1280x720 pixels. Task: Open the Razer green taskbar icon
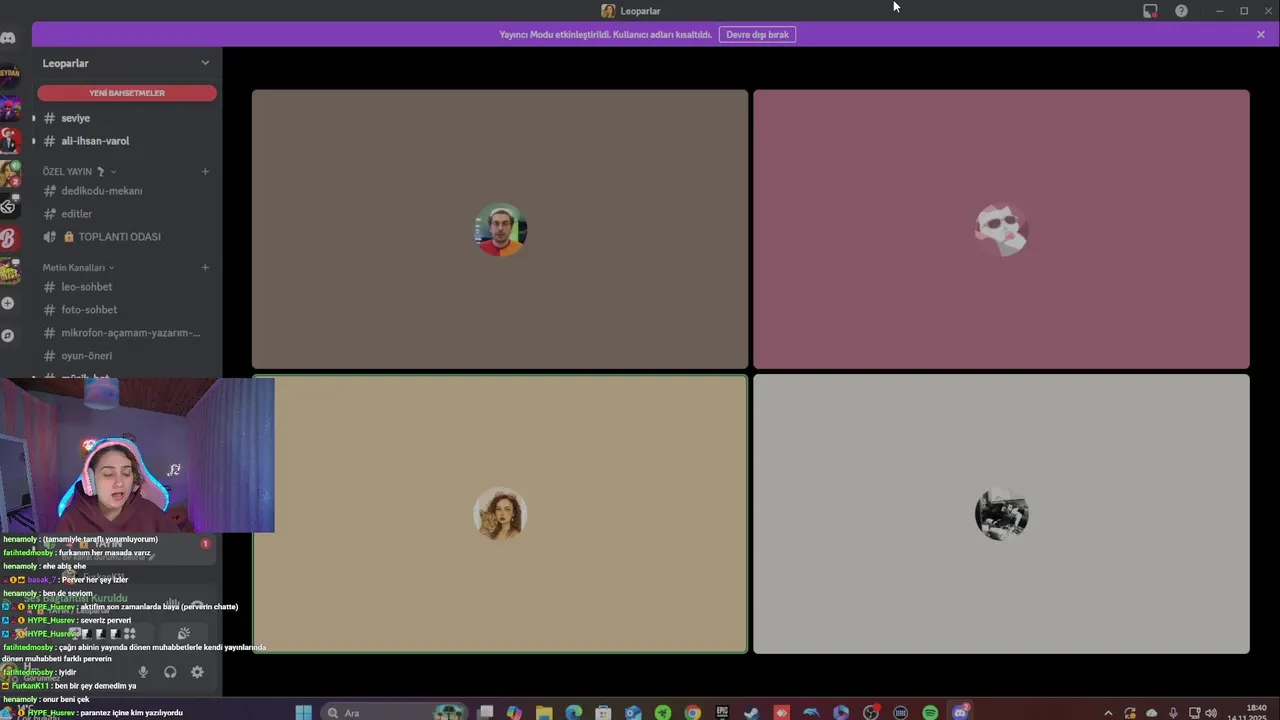663,713
